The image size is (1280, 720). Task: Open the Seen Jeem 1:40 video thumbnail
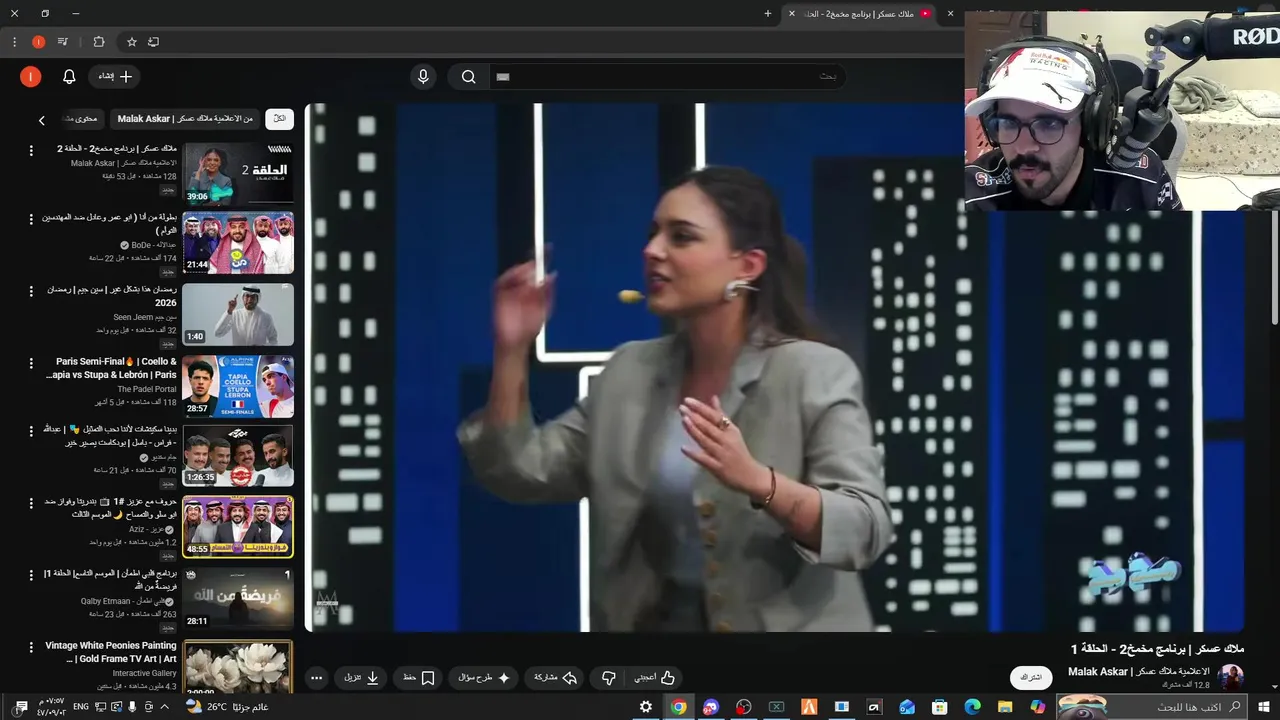pyautogui.click(x=238, y=314)
